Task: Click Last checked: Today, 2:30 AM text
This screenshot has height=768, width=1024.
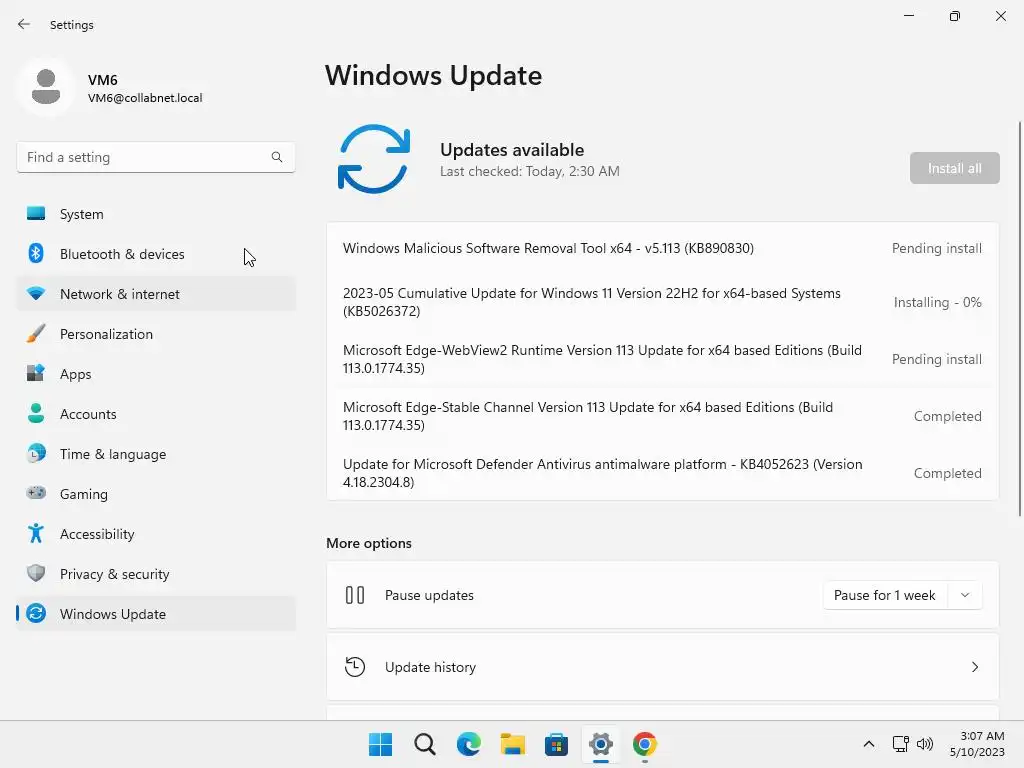Action: [530, 171]
